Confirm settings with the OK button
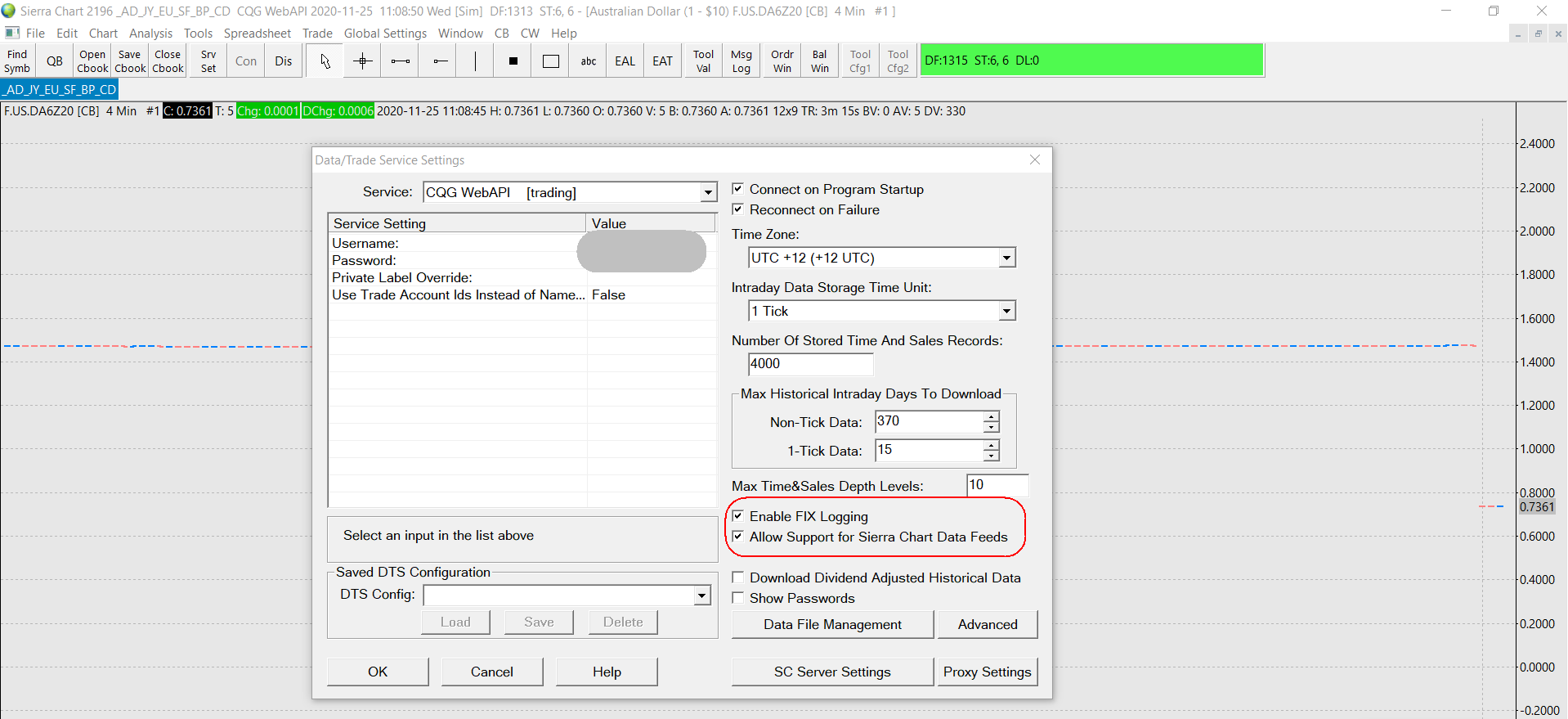This screenshot has height=719, width=1568. pyautogui.click(x=378, y=672)
